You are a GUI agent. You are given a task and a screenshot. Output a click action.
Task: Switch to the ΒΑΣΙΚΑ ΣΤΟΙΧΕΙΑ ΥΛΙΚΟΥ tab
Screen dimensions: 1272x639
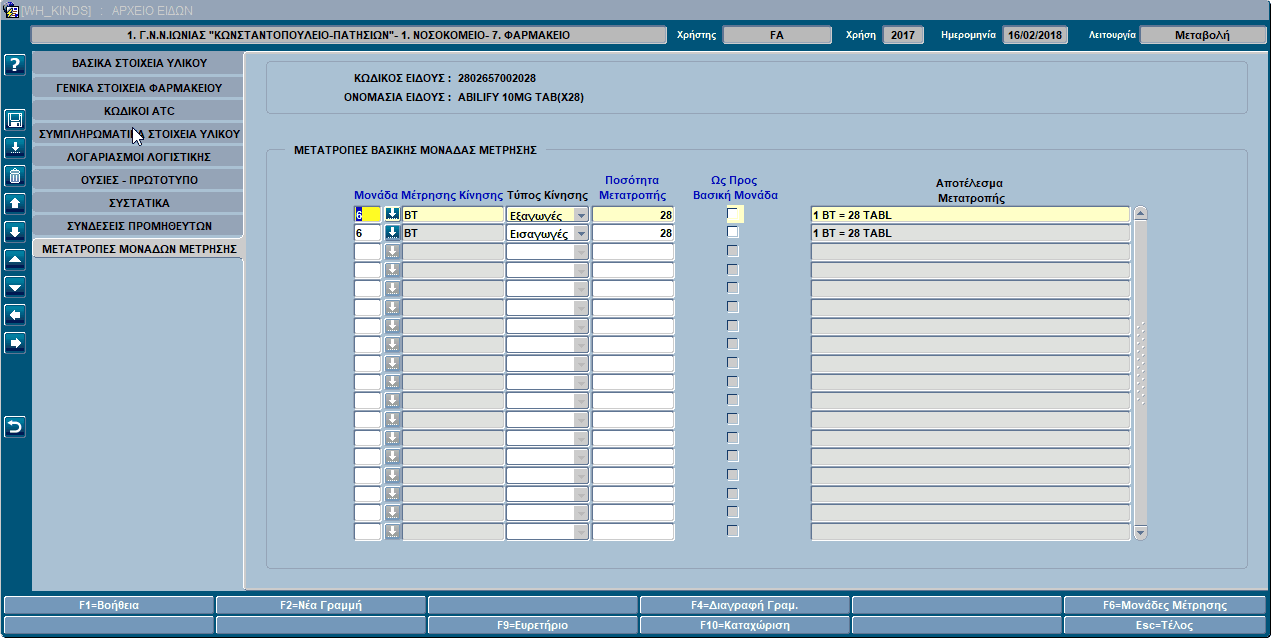138,64
